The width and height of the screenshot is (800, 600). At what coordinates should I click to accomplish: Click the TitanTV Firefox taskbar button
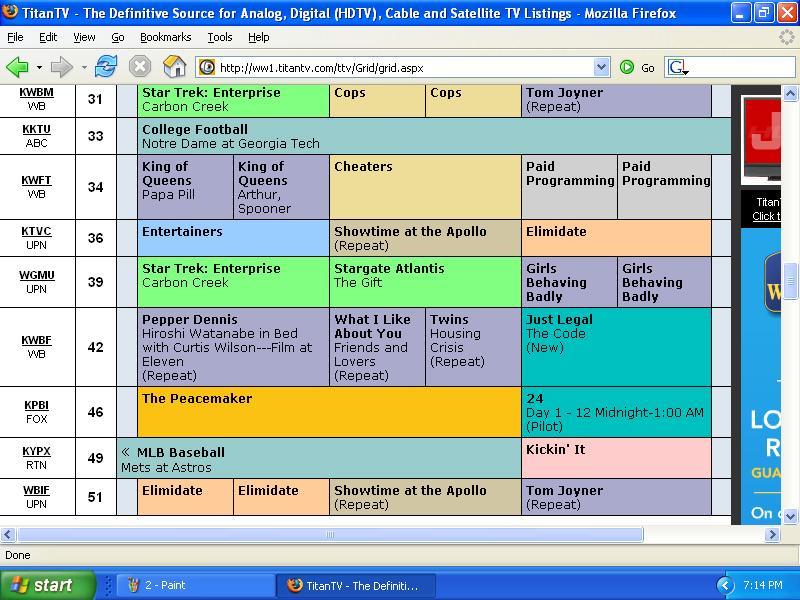[x=356, y=585]
